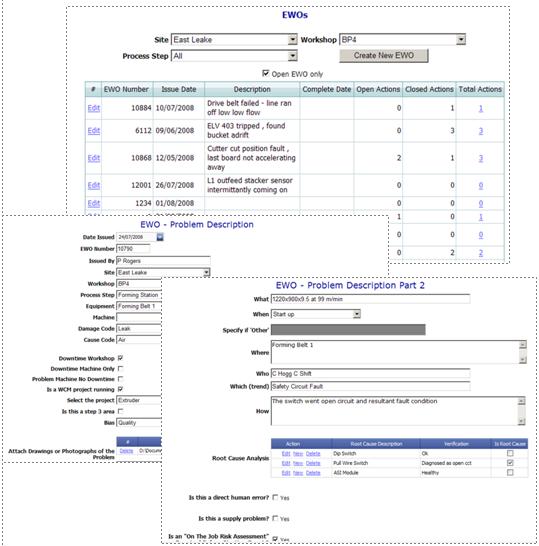Click Edit link for EWO 6112
The width and height of the screenshot is (539, 546).
pyautogui.click(x=94, y=131)
